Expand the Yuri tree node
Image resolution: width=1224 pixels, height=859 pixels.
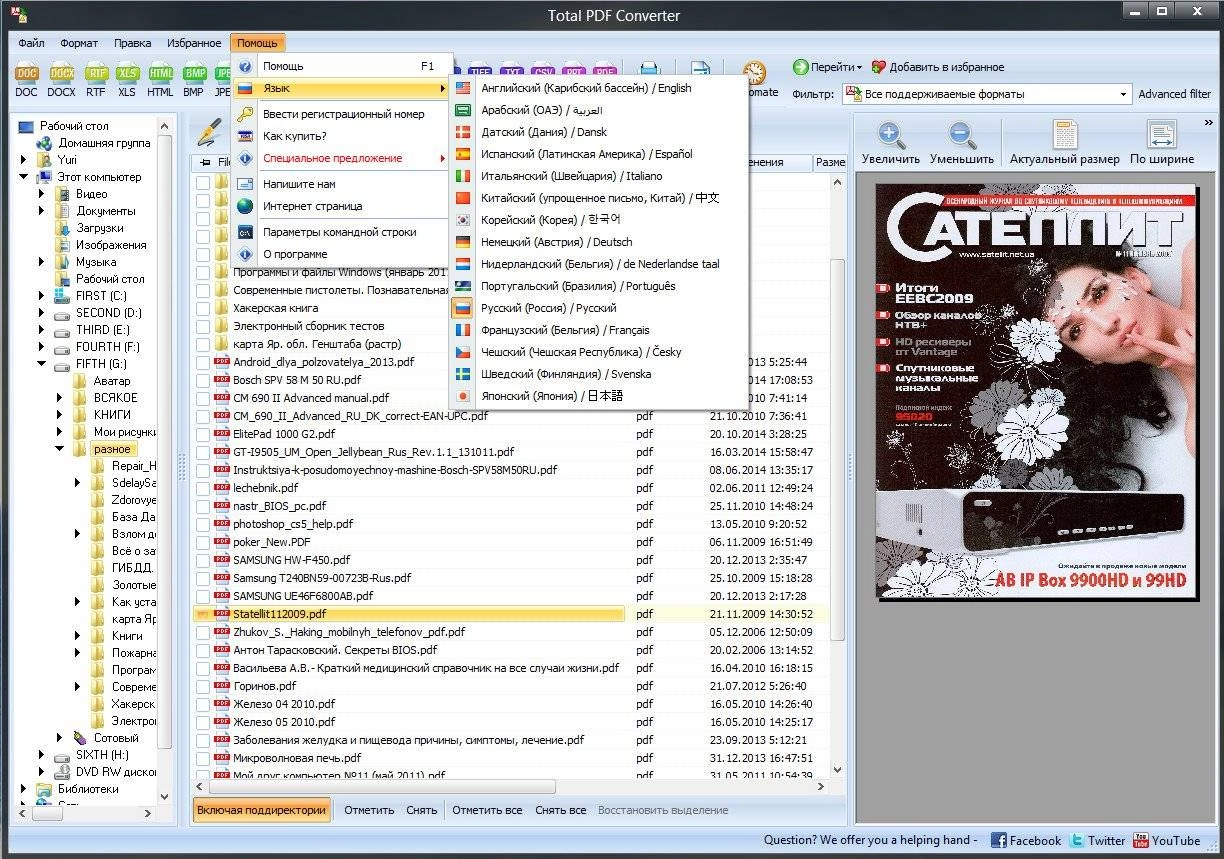[x=24, y=159]
